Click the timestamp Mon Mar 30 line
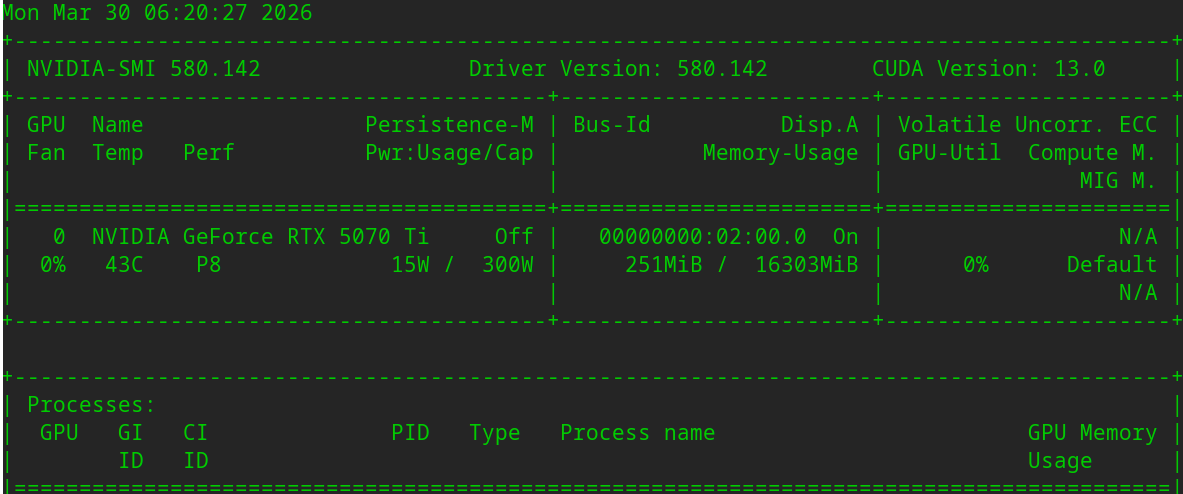 157,13
